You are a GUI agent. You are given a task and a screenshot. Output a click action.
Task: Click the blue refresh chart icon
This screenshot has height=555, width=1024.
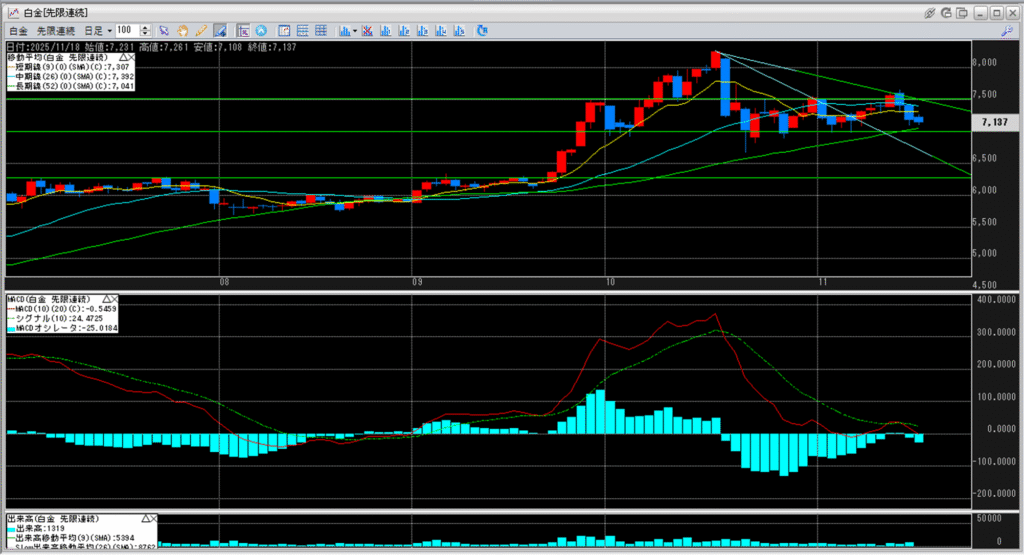[481, 31]
